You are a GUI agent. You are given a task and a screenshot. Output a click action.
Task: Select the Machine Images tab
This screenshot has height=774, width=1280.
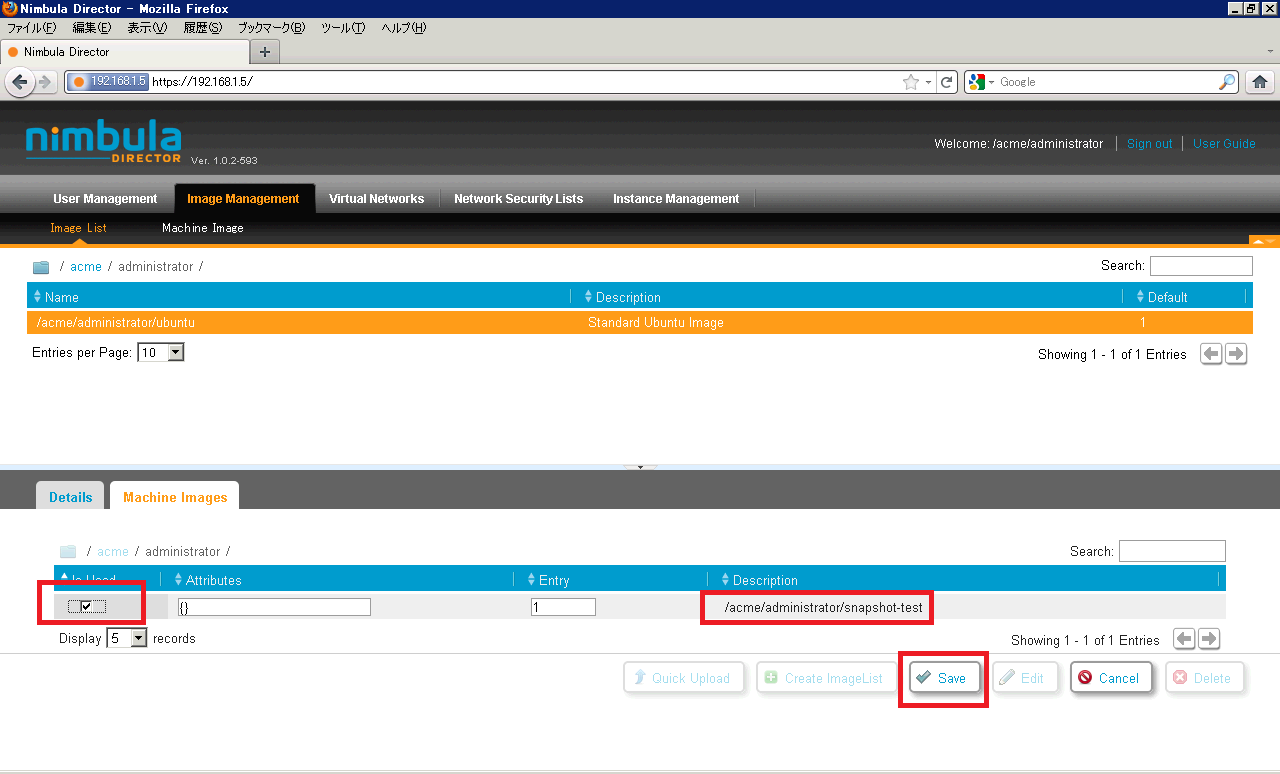pos(175,497)
